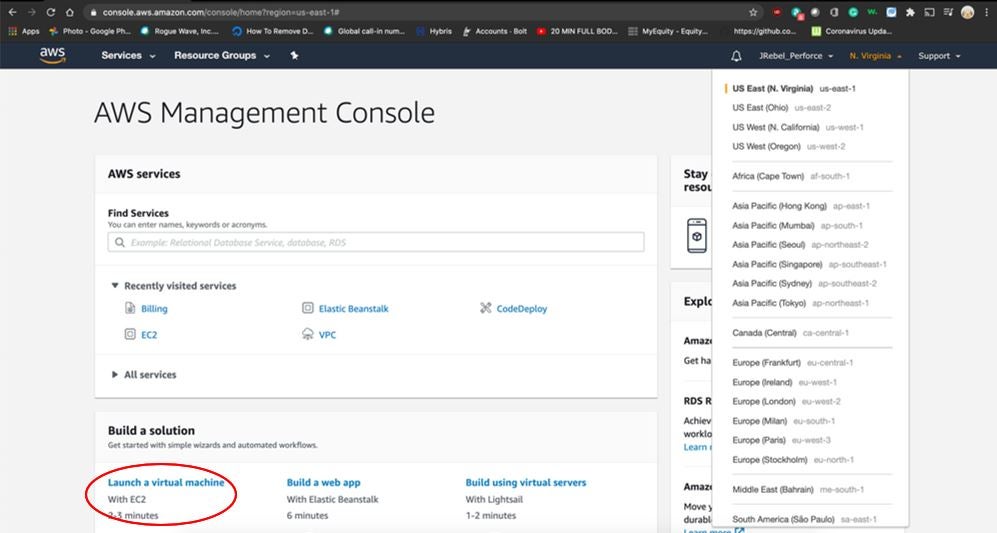Open Chrome extensions puzzle icon
The height and width of the screenshot is (533, 997).
click(910, 12)
